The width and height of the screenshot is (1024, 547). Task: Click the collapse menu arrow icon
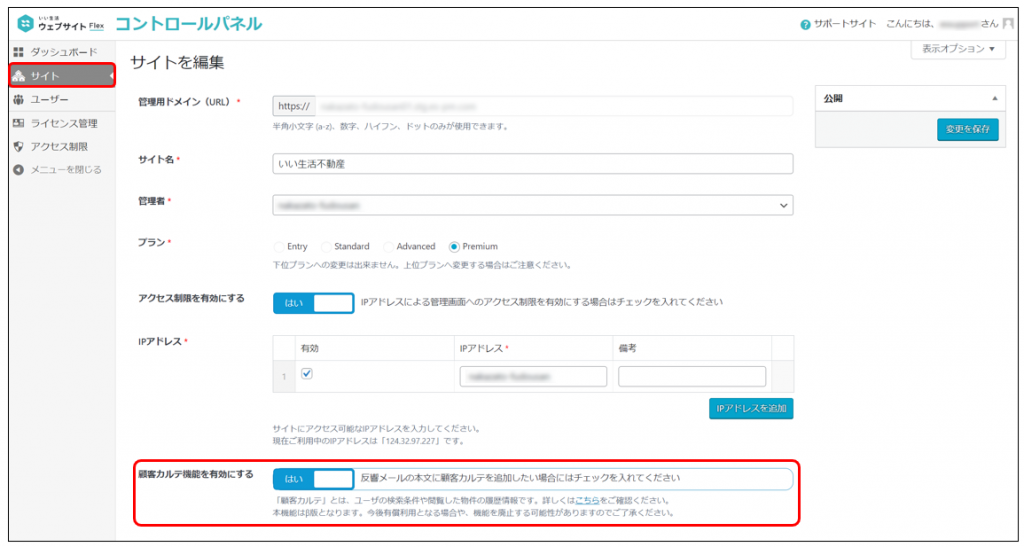click(x=18, y=170)
